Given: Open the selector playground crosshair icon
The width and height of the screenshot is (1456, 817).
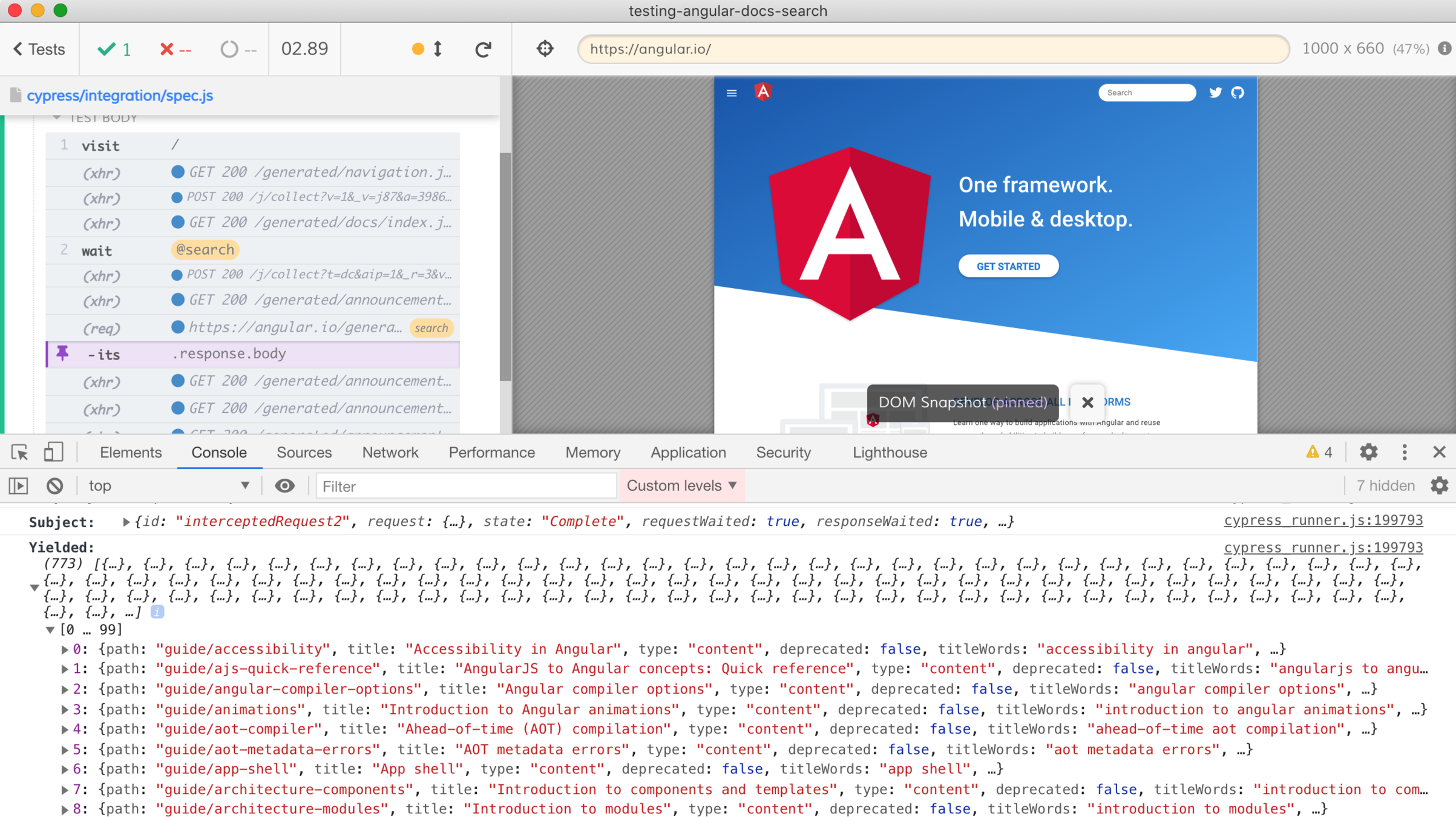Looking at the screenshot, I should [x=545, y=48].
